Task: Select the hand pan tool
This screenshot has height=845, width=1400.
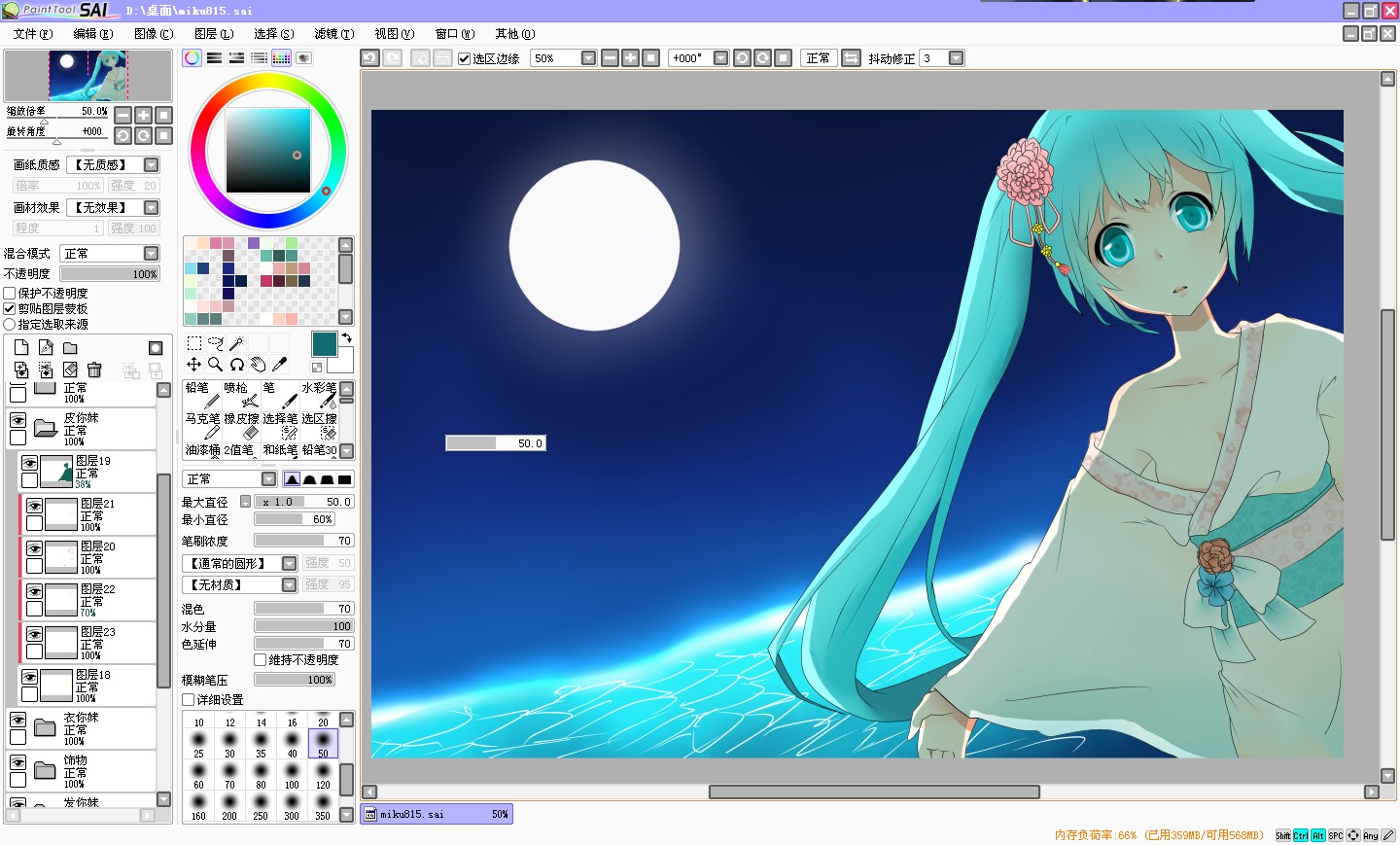Action: coord(258,365)
